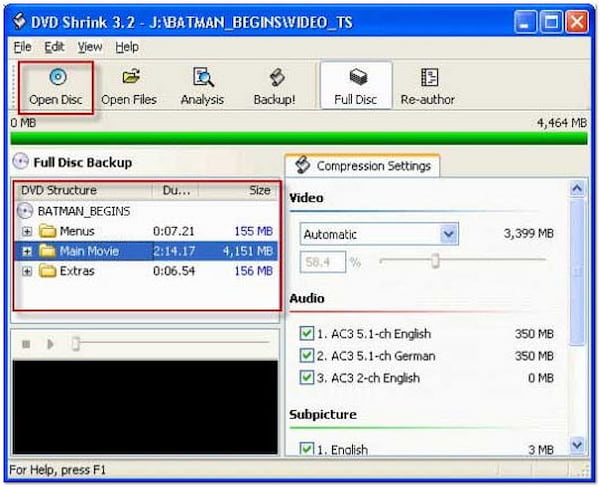Click the Full Disc Backup disc icon
The width and height of the screenshot is (600, 487).
21,161
